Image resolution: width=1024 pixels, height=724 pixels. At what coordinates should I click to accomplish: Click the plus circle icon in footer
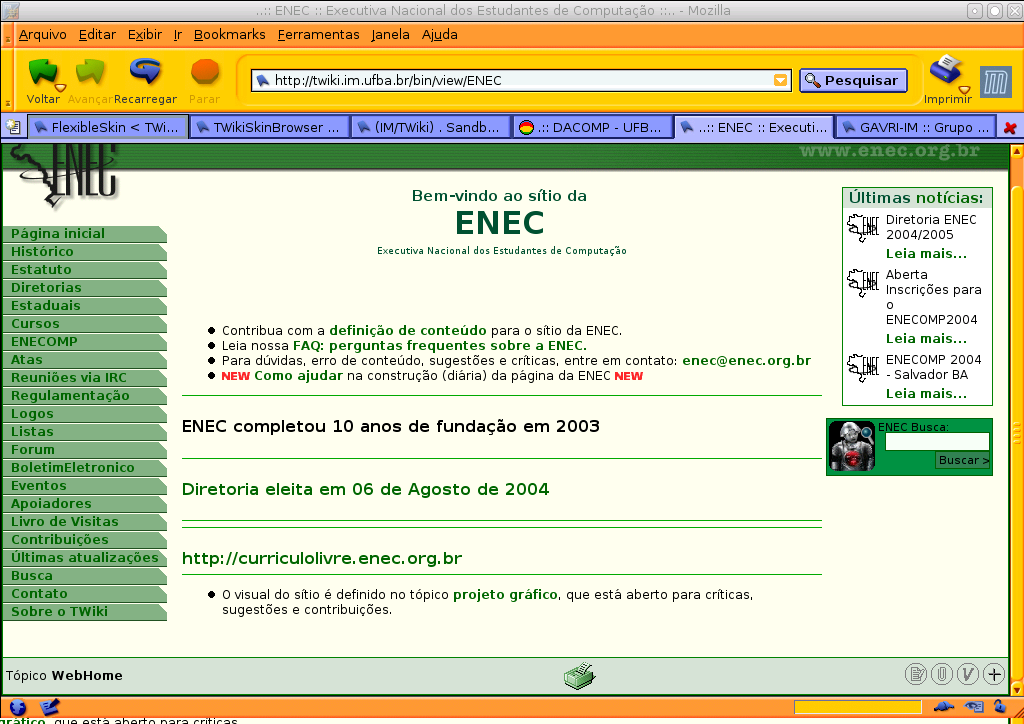tap(993, 674)
